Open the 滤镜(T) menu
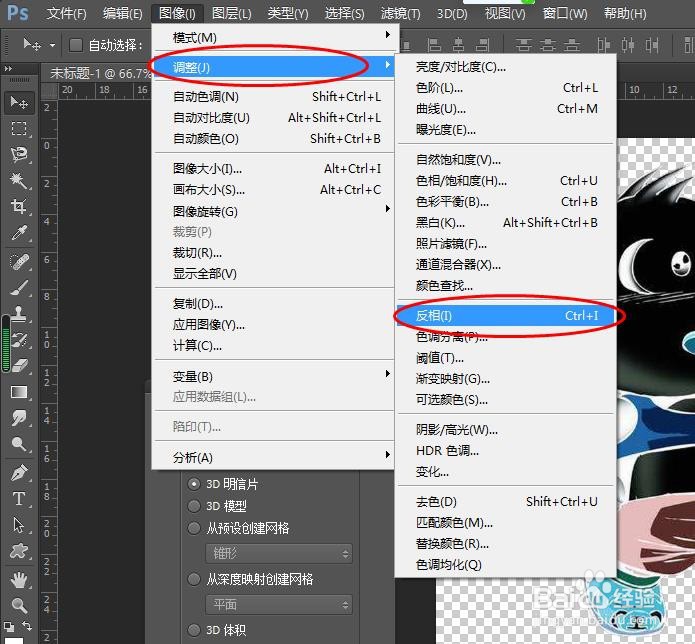 [x=401, y=13]
